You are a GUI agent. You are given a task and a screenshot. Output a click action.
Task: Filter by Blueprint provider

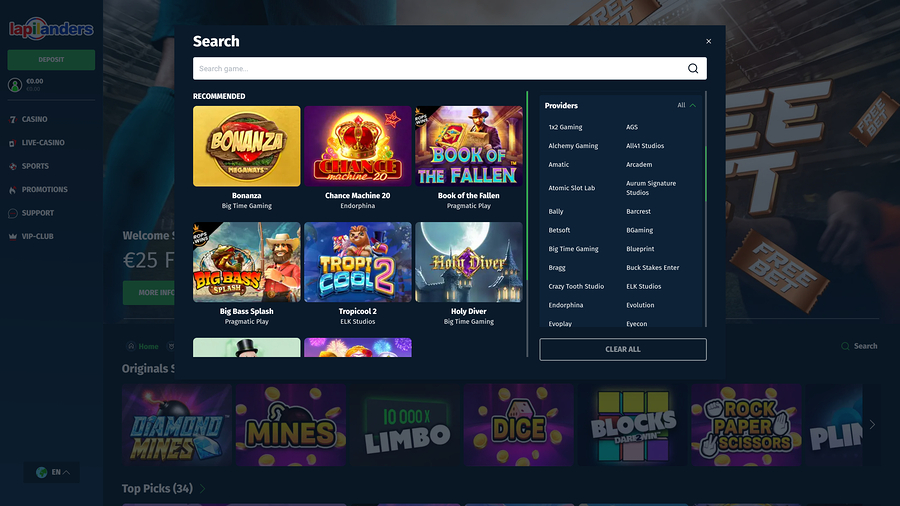640,249
